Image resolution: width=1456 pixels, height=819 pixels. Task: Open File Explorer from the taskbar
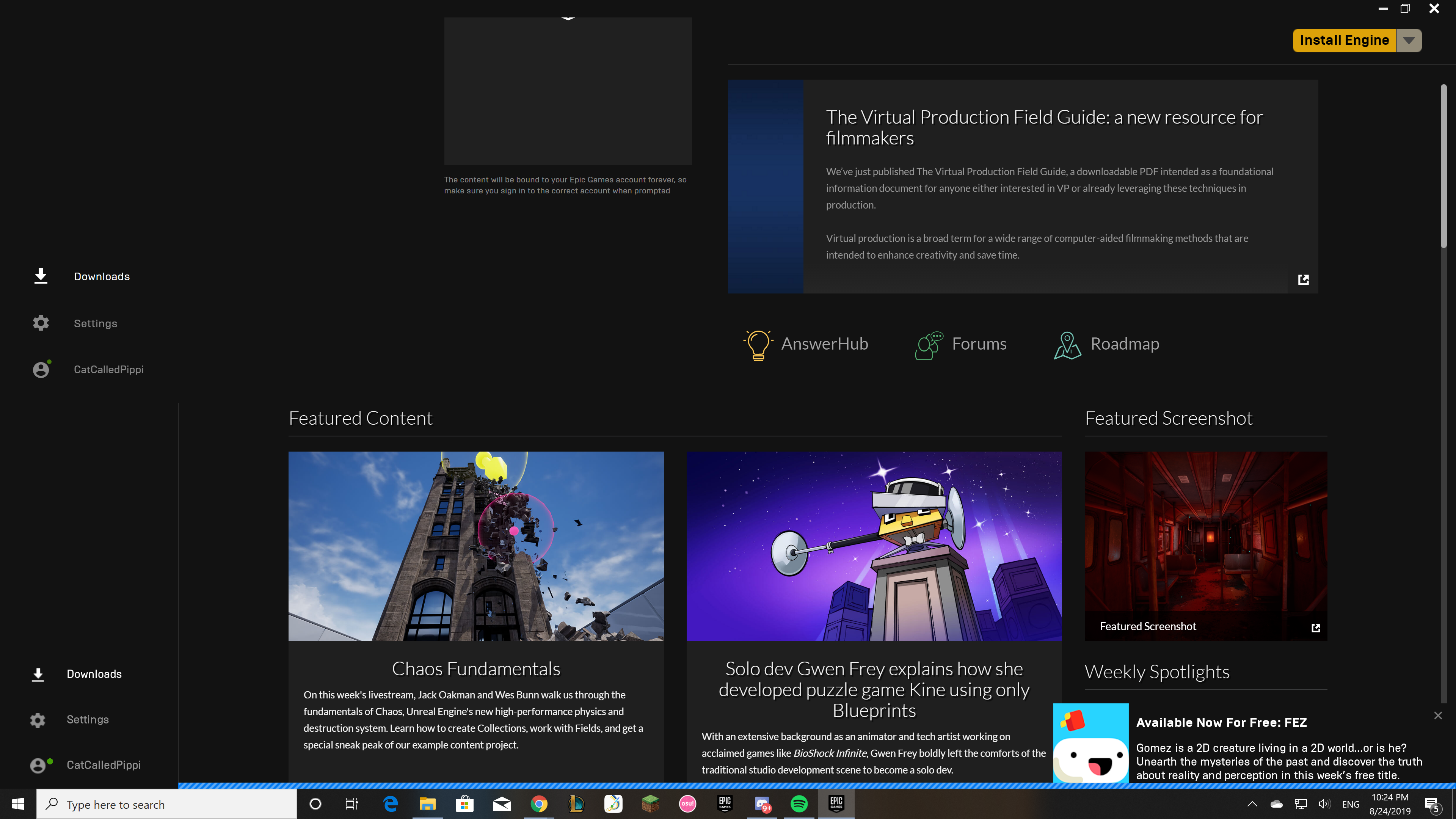427,804
